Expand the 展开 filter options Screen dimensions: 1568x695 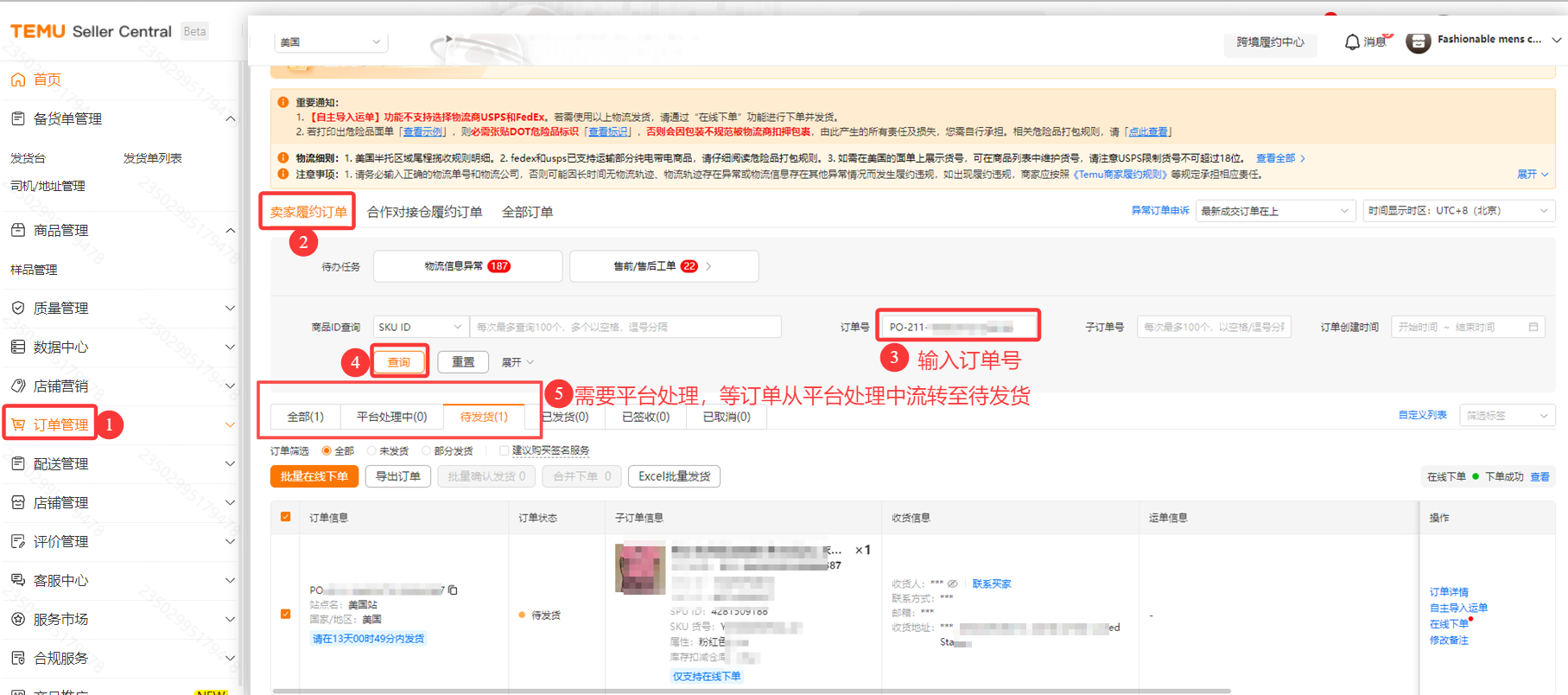pyautogui.click(x=517, y=362)
